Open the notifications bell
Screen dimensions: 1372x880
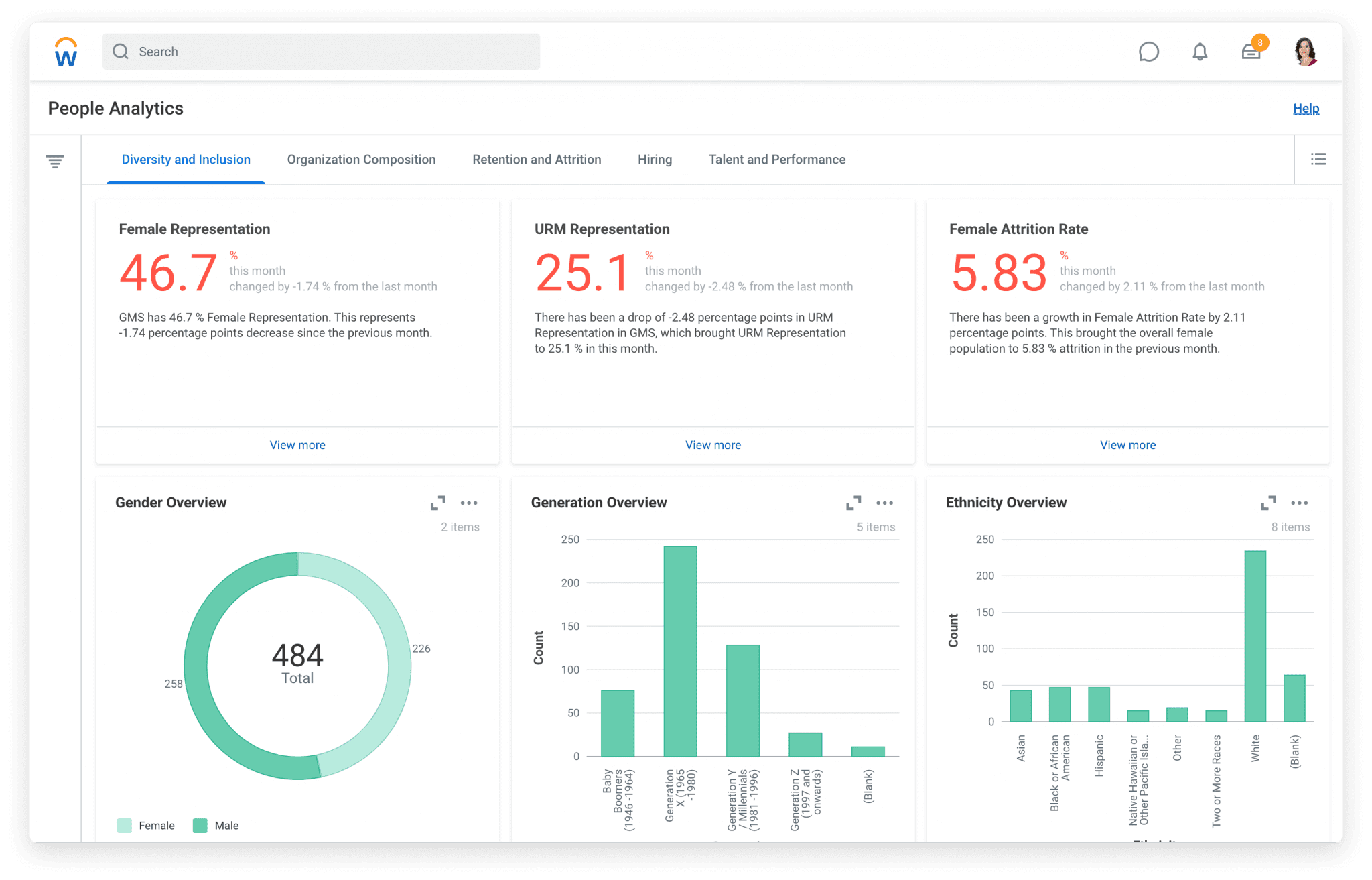pyautogui.click(x=1200, y=52)
